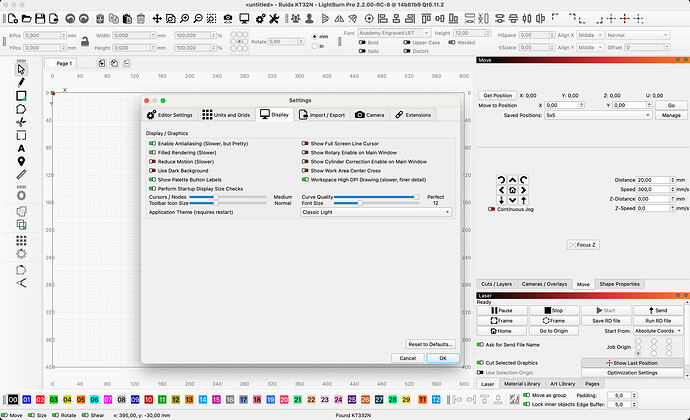
Task: Click the text Height 12,00 stepper
Action: (x=488, y=33)
